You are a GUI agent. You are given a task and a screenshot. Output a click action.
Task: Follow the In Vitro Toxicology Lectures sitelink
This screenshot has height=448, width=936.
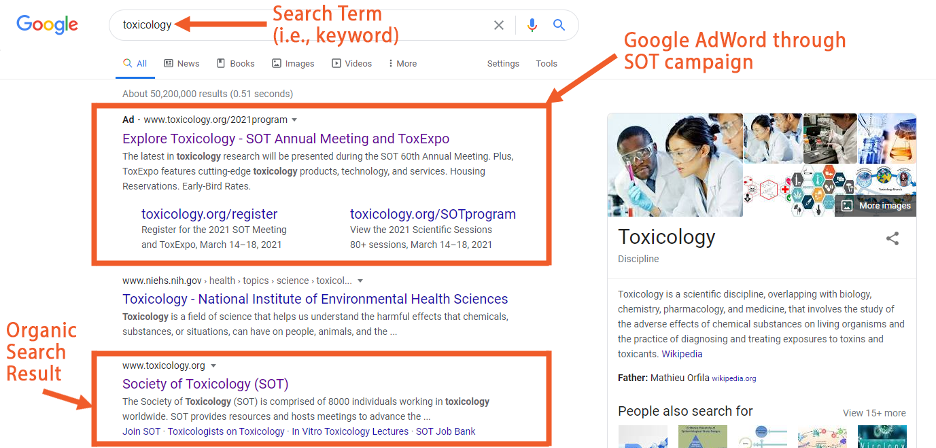pyautogui.click(x=350, y=431)
